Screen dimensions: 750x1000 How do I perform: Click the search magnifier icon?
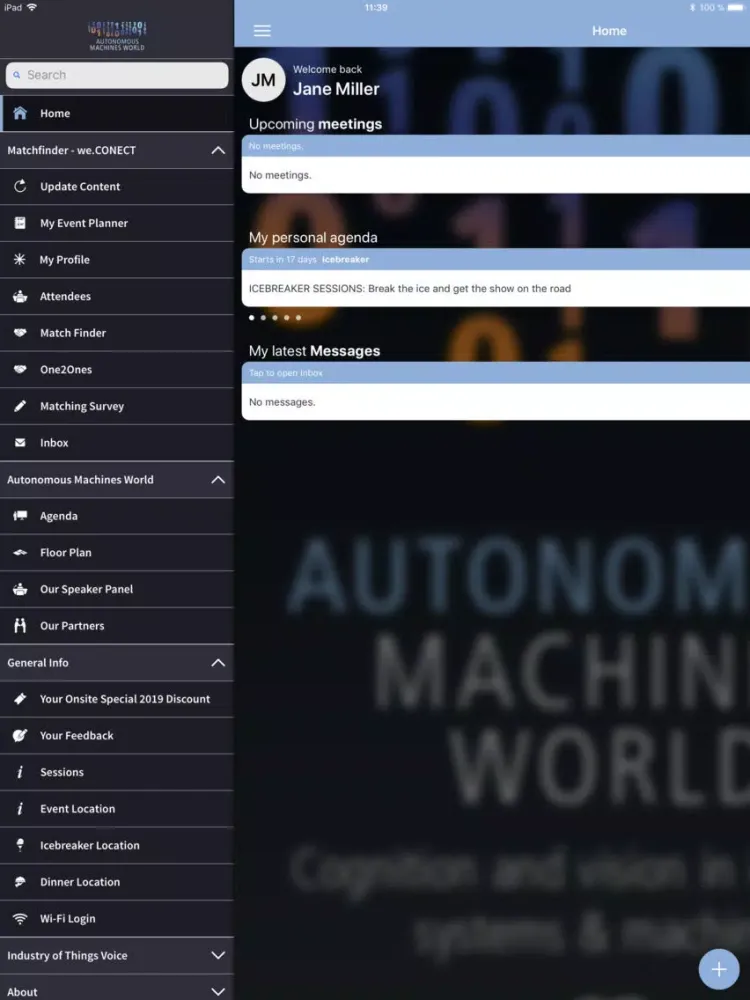click(17, 75)
